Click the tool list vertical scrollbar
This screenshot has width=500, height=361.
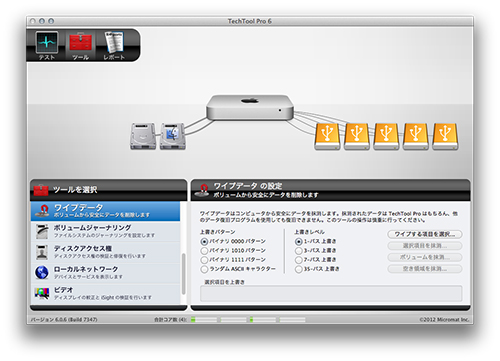pyautogui.click(x=183, y=274)
